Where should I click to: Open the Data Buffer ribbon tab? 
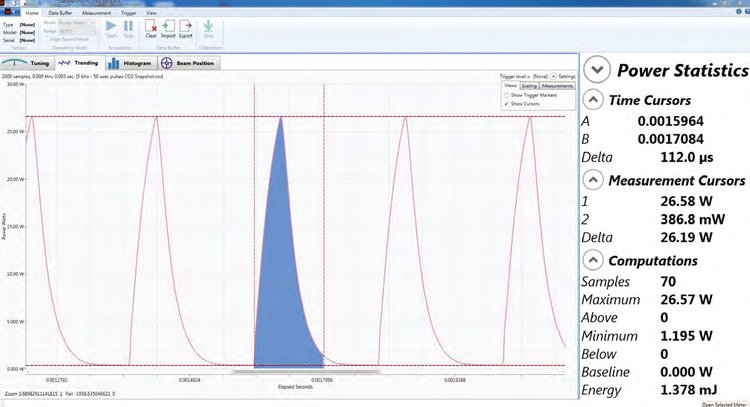point(62,13)
